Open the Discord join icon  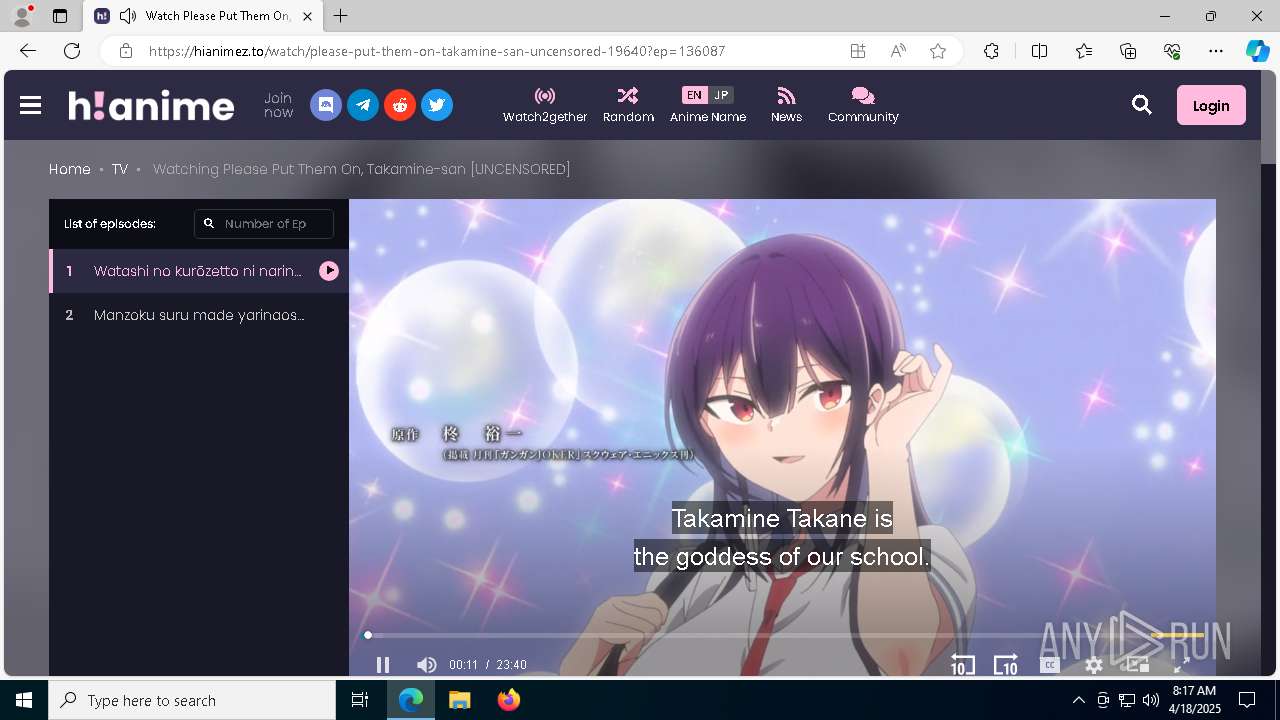pos(326,105)
